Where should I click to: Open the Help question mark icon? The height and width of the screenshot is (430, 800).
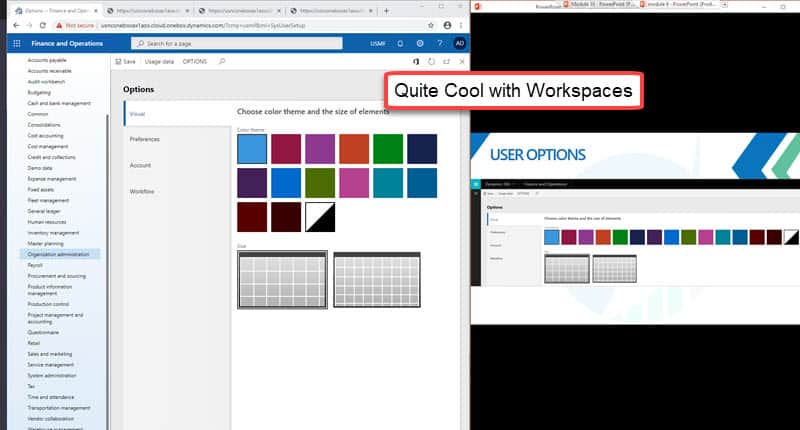coord(440,43)
